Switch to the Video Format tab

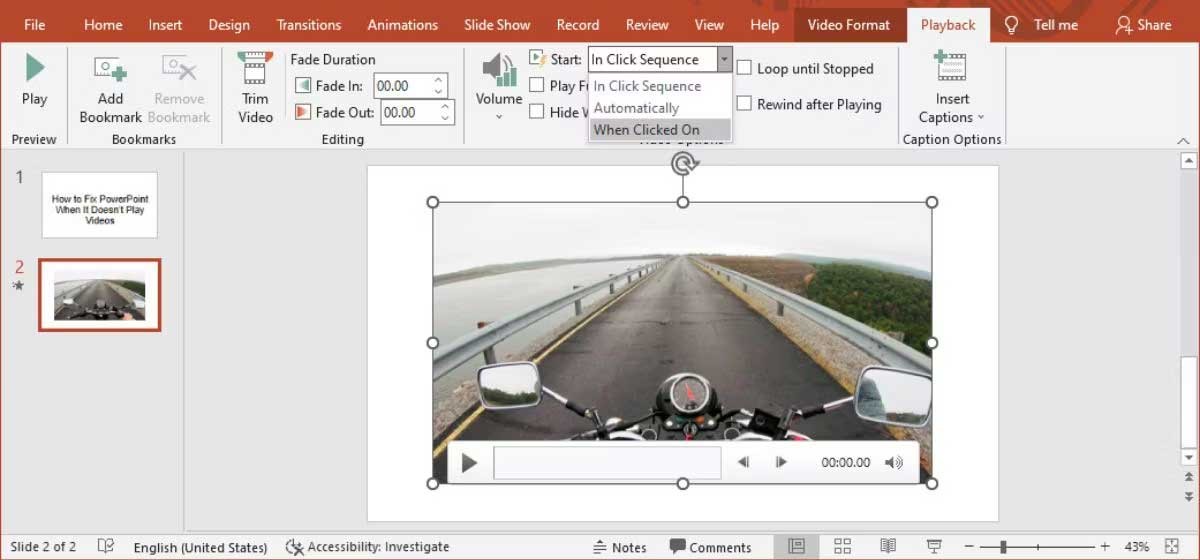pyautogui.click(x=848, y=25)
